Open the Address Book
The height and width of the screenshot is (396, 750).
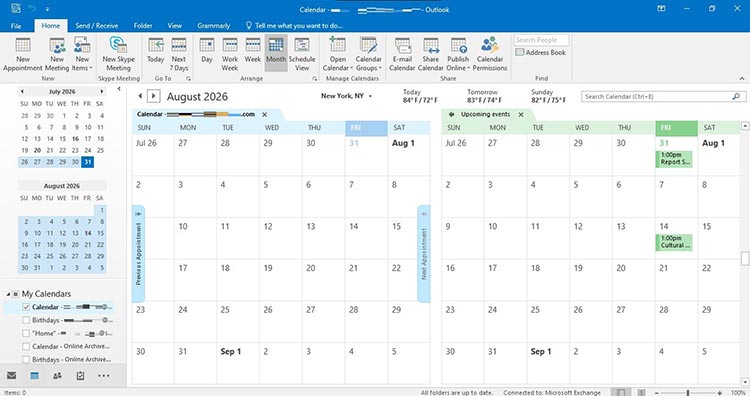coord(541,53)
